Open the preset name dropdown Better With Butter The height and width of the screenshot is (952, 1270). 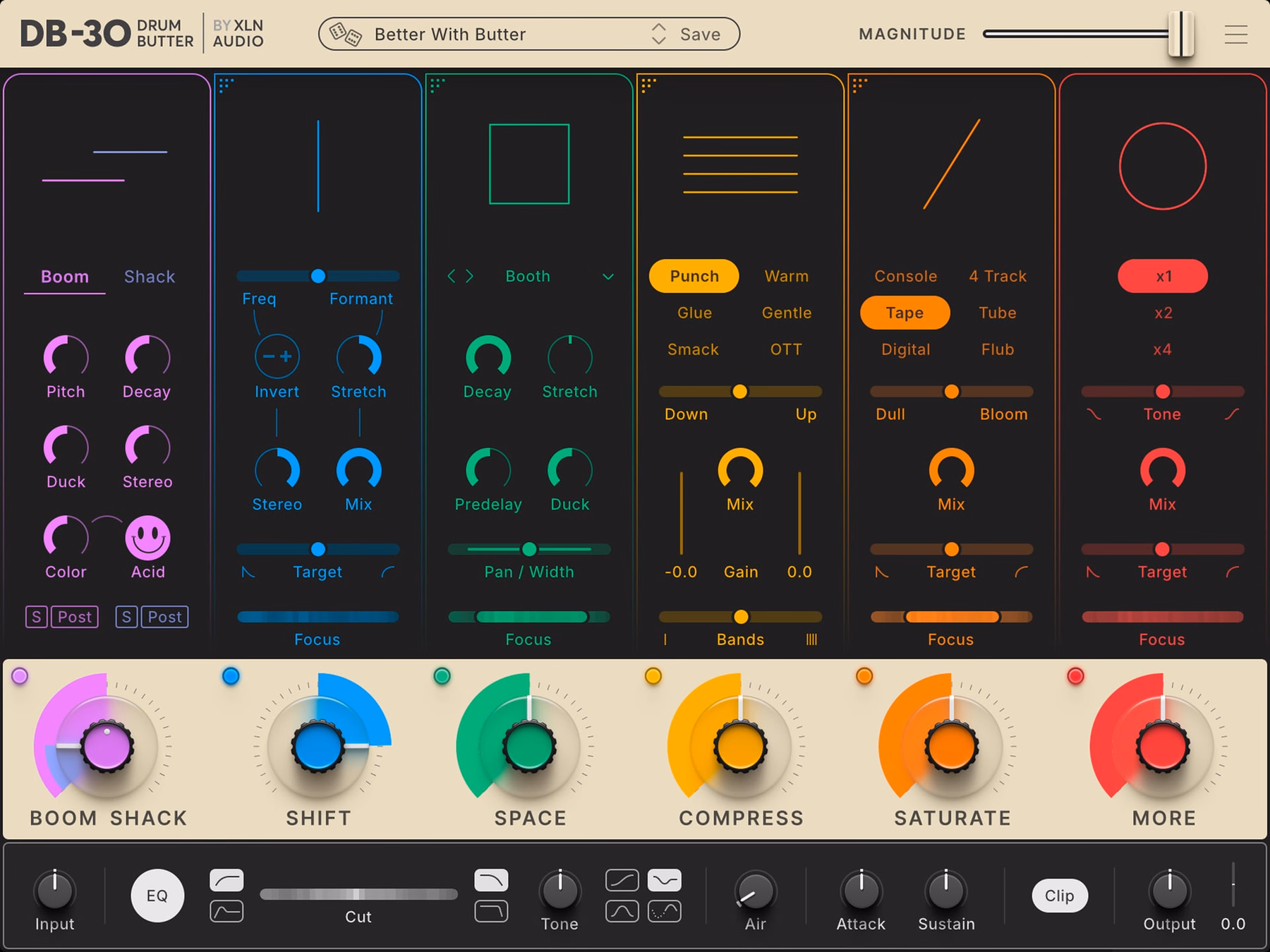(x=450, y=34)
